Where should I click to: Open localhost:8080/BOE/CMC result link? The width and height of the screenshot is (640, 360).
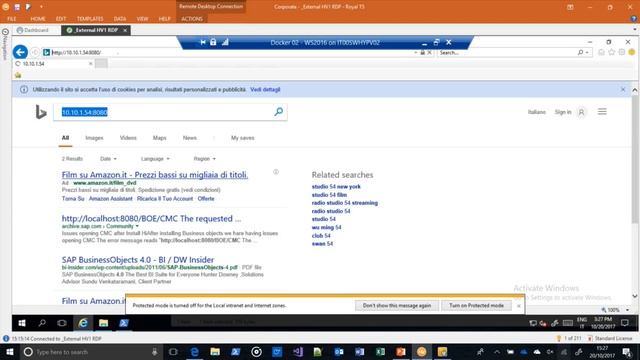151,219
